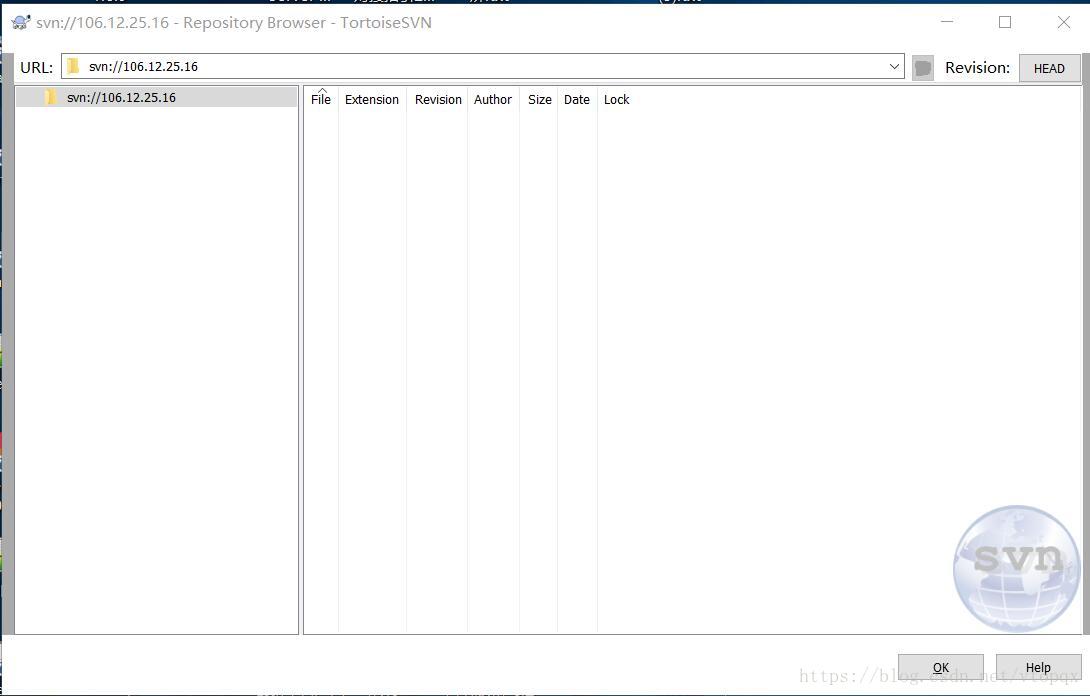Click the HEAD revision button
Image resolution: width=1090 pixels, height=696 pixels.
pos(1049,68)
